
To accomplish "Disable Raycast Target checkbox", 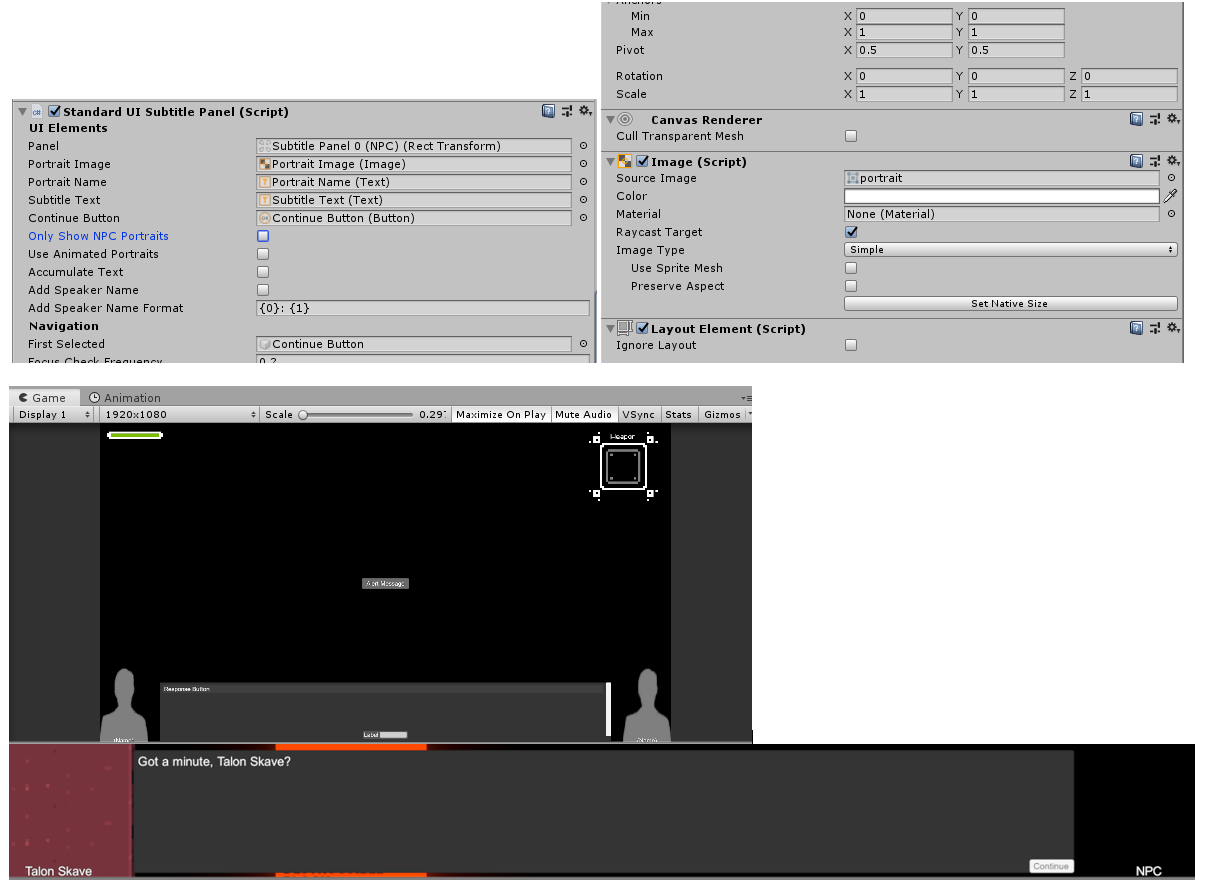I will tap(851, 232).
